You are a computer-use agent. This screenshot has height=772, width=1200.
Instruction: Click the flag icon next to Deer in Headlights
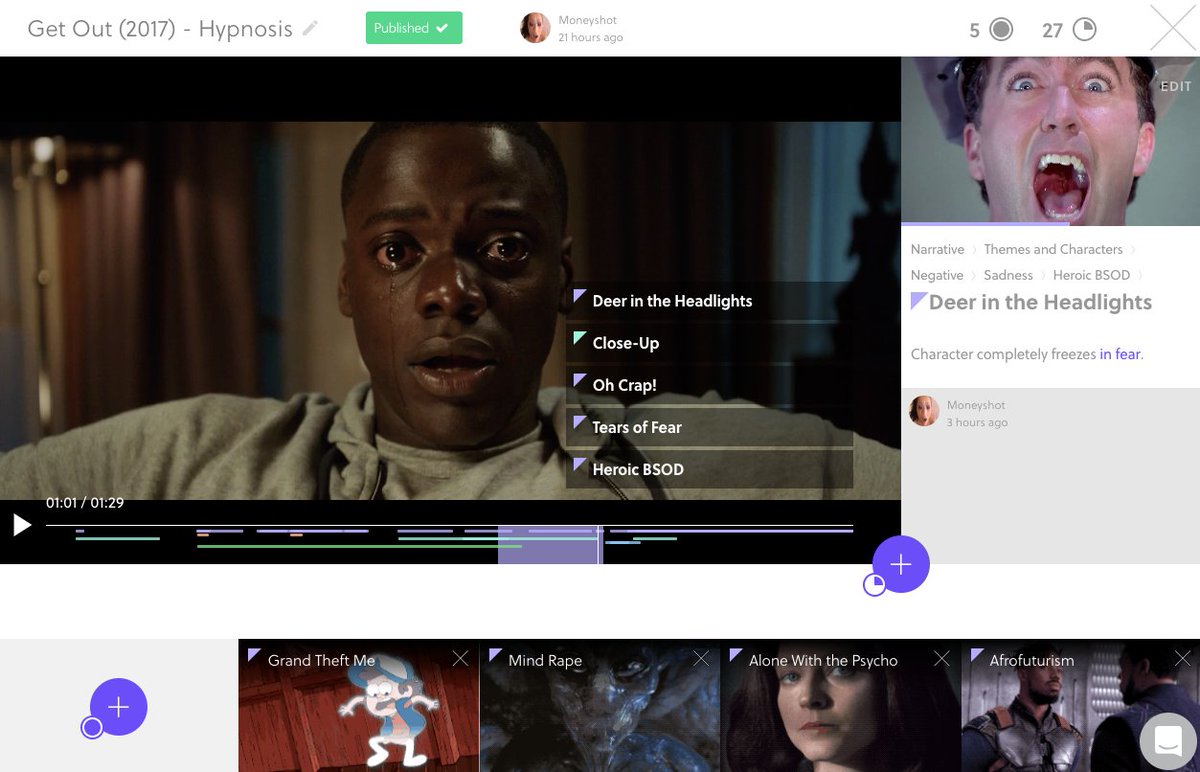point(579,295)
